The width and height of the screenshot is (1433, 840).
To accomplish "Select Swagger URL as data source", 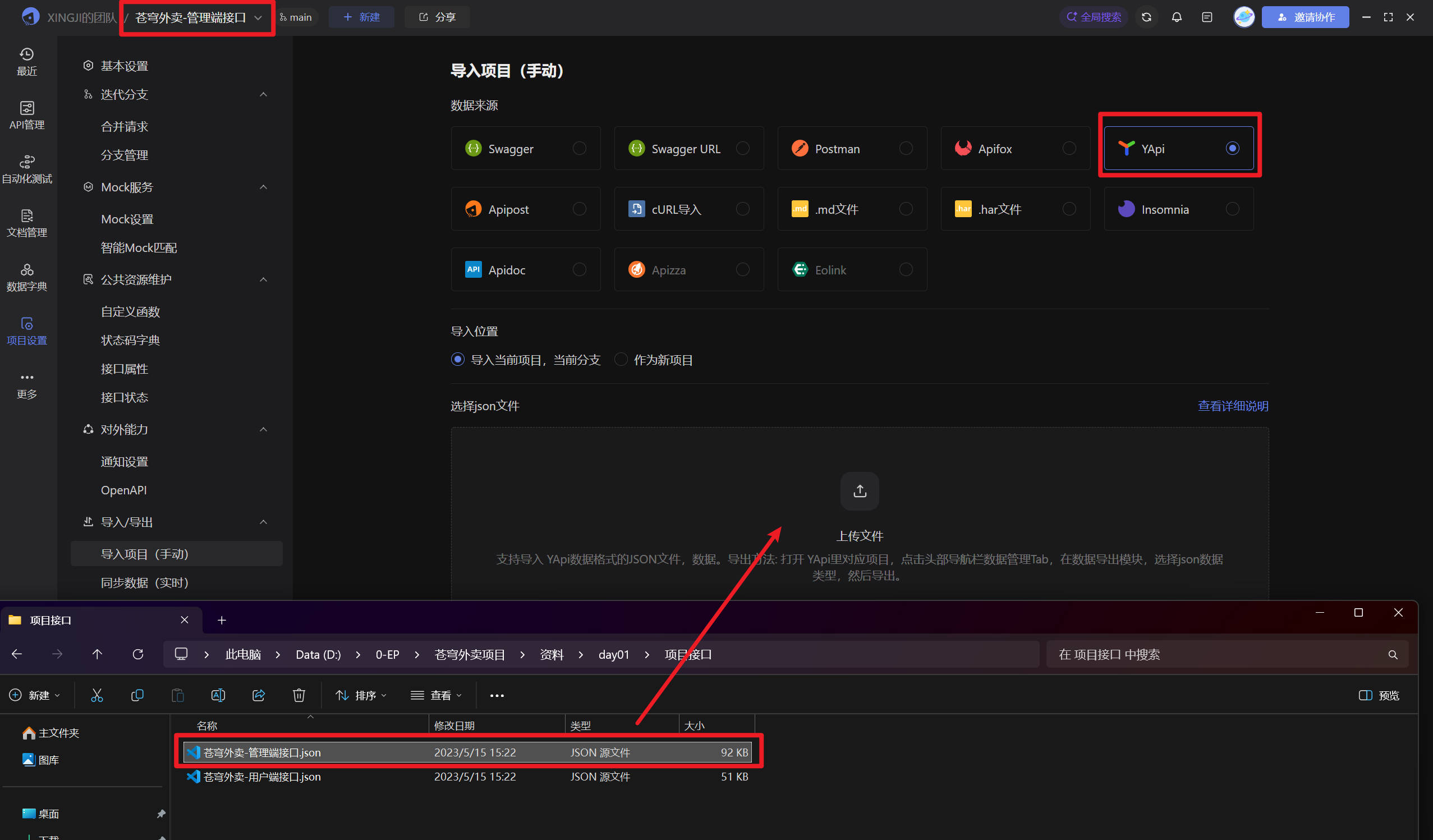I will (688, 149).
